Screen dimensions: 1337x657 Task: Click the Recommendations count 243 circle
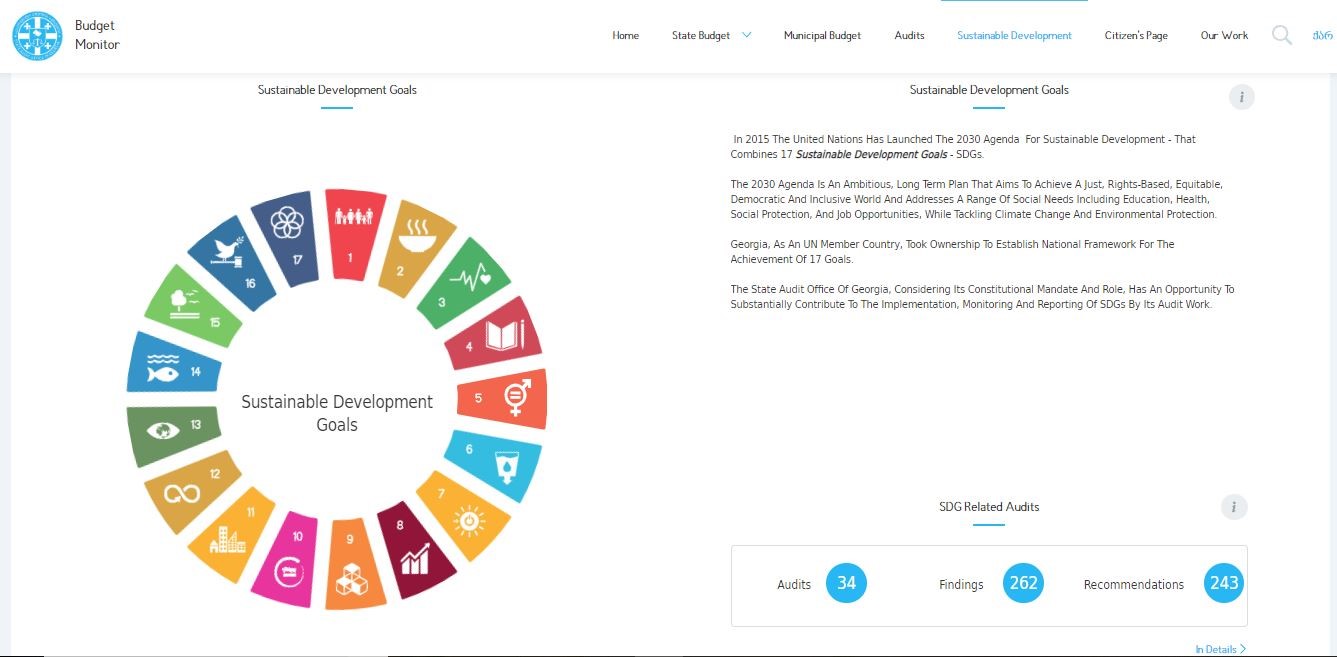pyautogui.click(x=1223, y=583)
